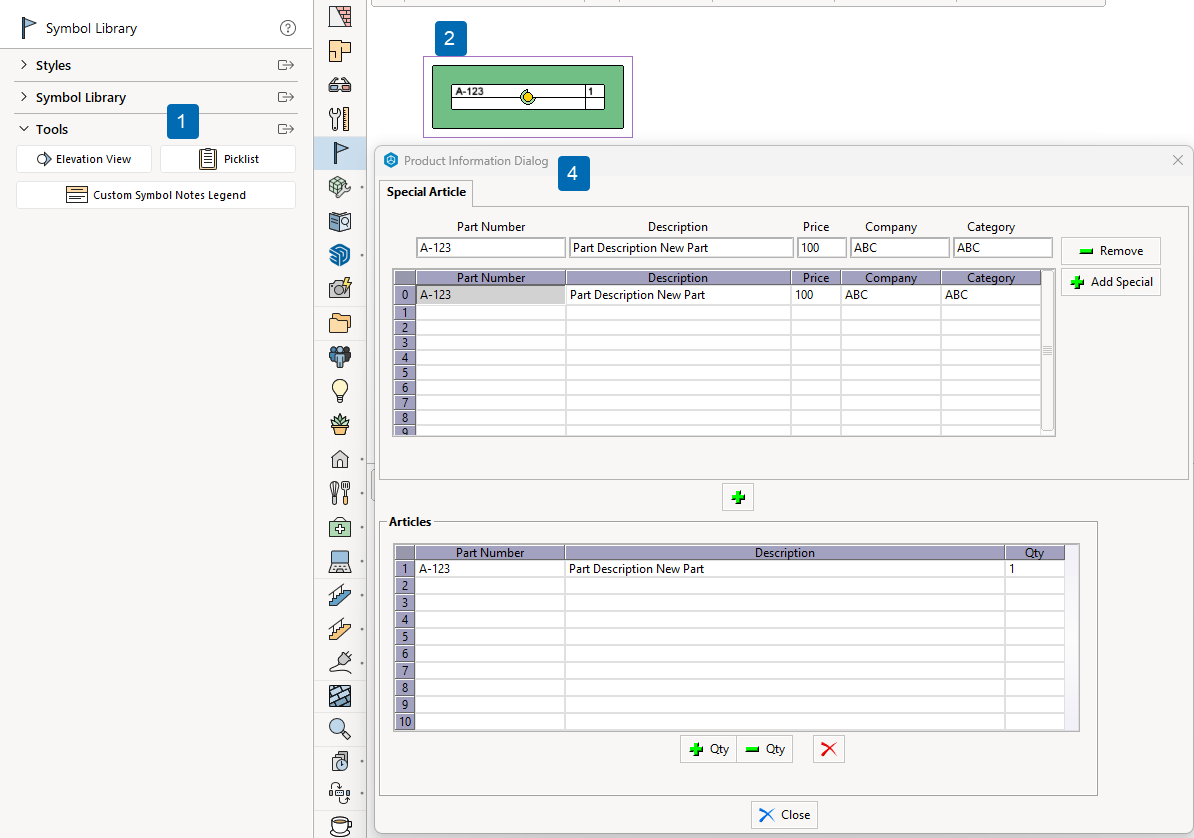Launch the SketchUp tool icon
Screen dimensions: 1194x838
(340, 254)
